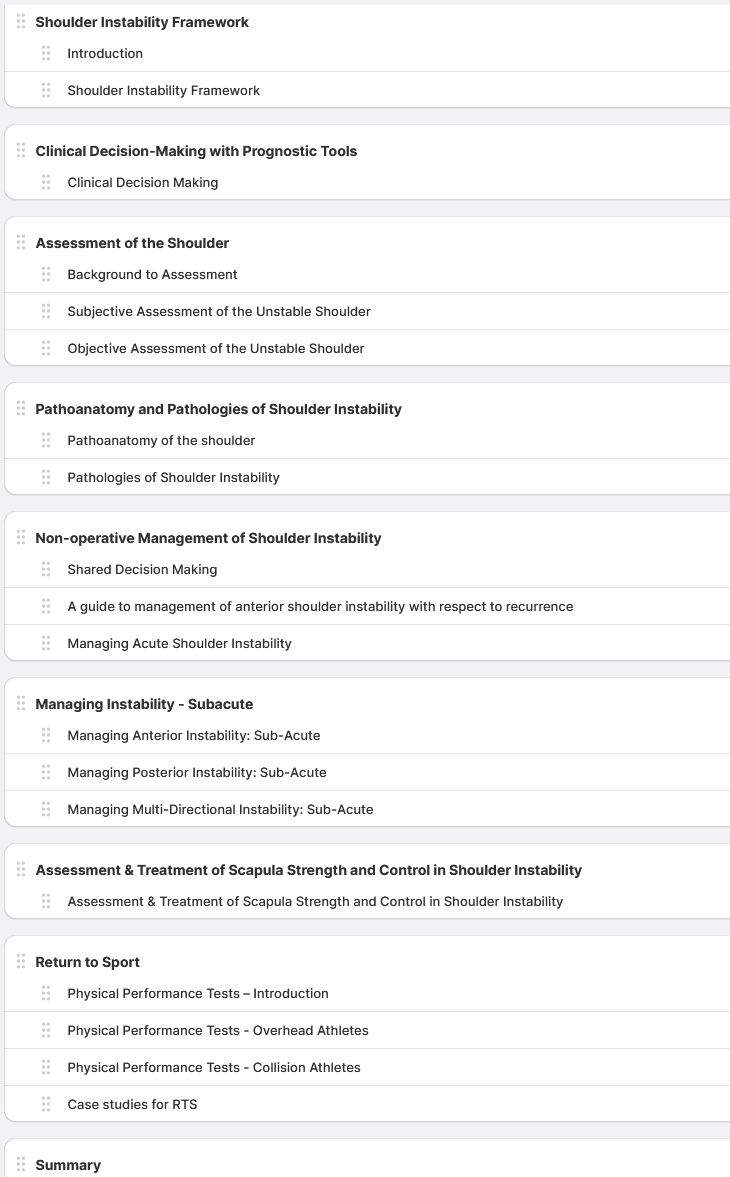Click drag handle beside Managing Posterior Instability: Sub-Acute

coord(46,772)
